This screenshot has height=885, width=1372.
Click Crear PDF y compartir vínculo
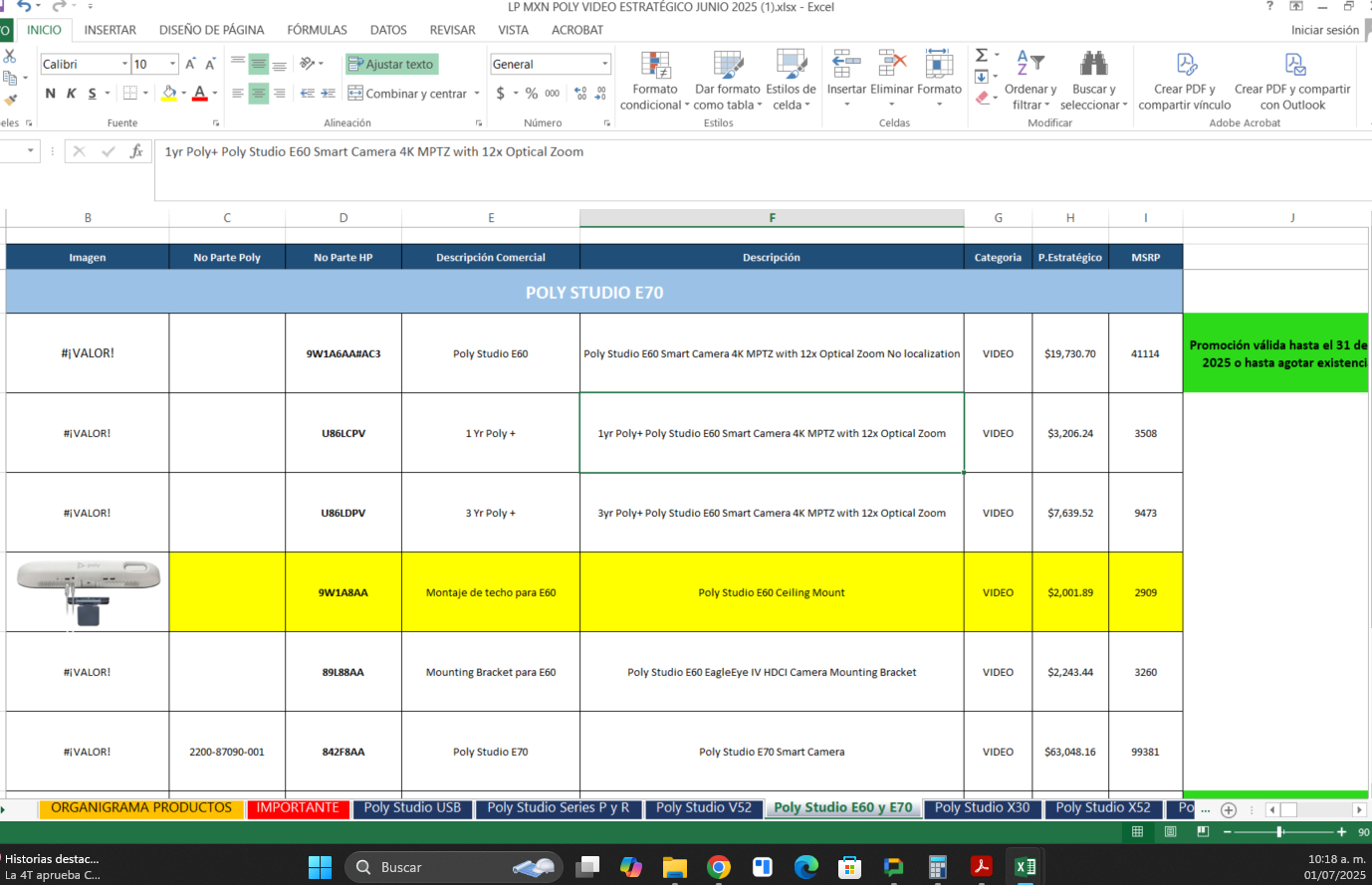1185,80
